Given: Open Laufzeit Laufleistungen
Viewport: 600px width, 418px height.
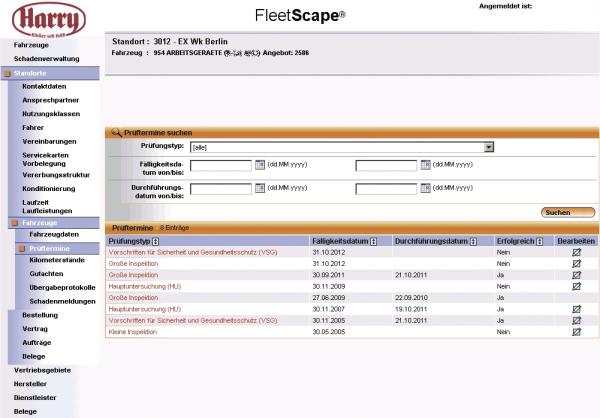Looking at the screenshot, I should [x=47, y=207].
